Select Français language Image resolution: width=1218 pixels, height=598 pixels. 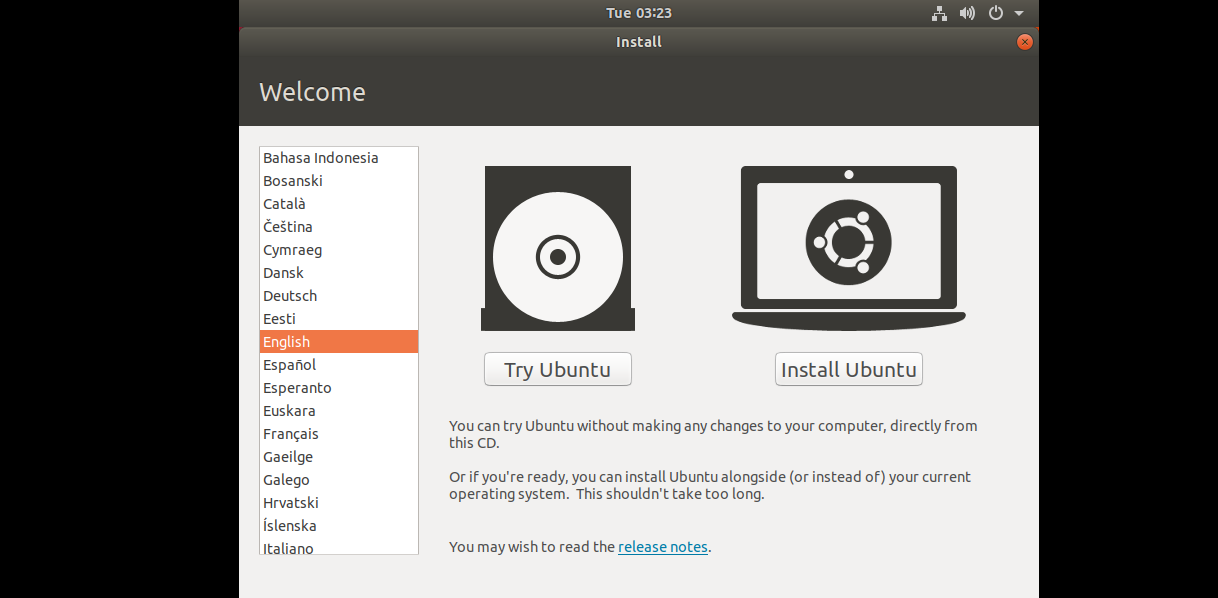click(x=339, y=434)
